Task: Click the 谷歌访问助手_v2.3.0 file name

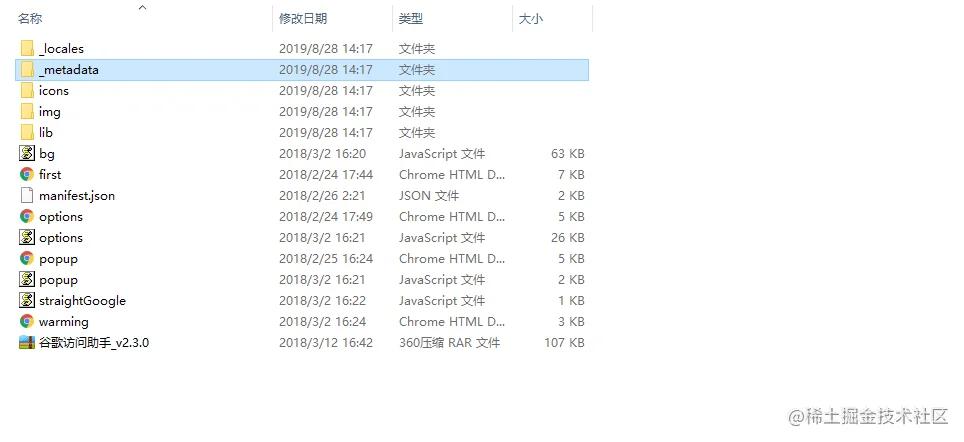Action: point(93,342)
